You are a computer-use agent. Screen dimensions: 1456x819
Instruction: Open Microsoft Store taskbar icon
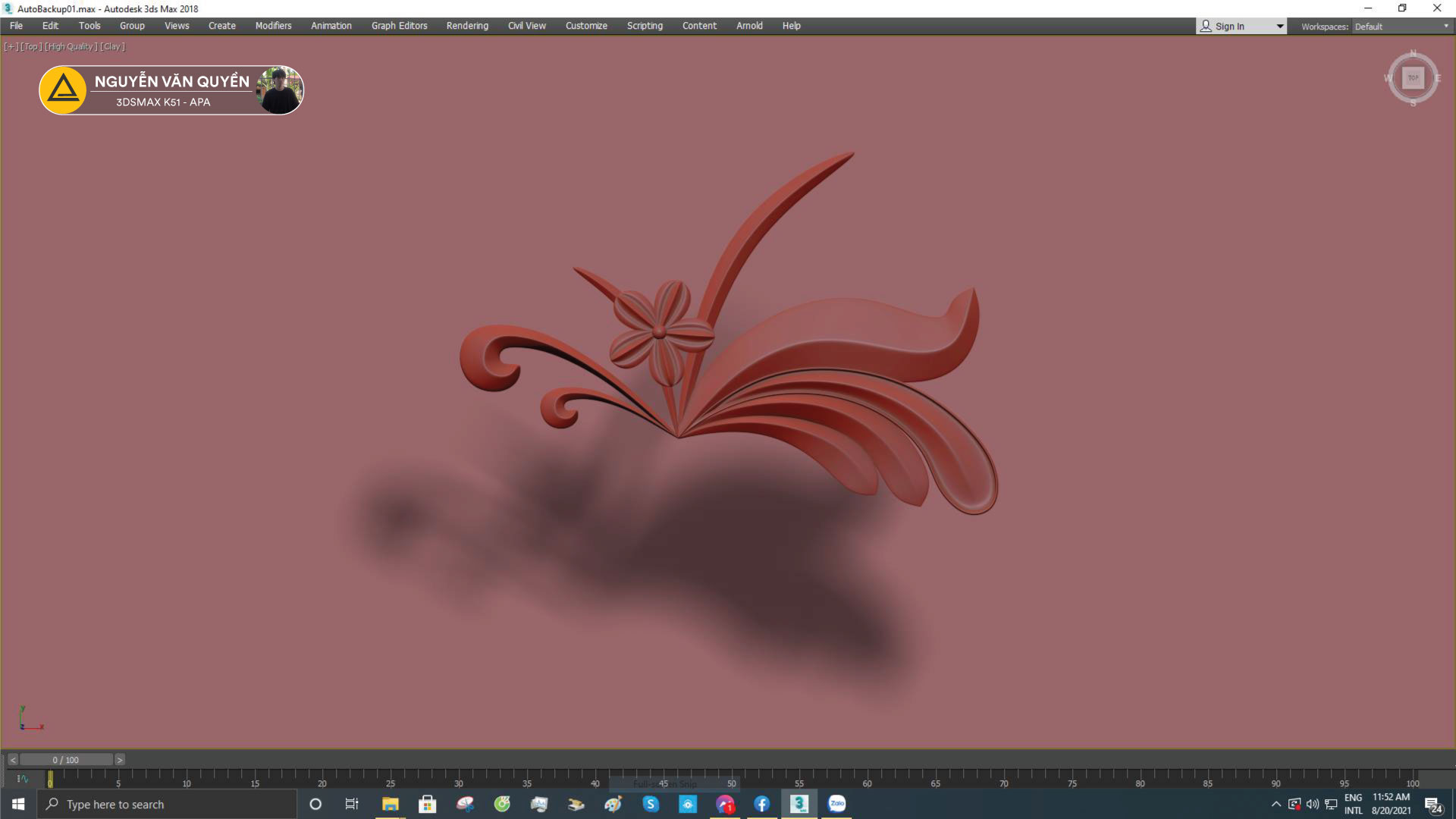[x=427, y=804]
